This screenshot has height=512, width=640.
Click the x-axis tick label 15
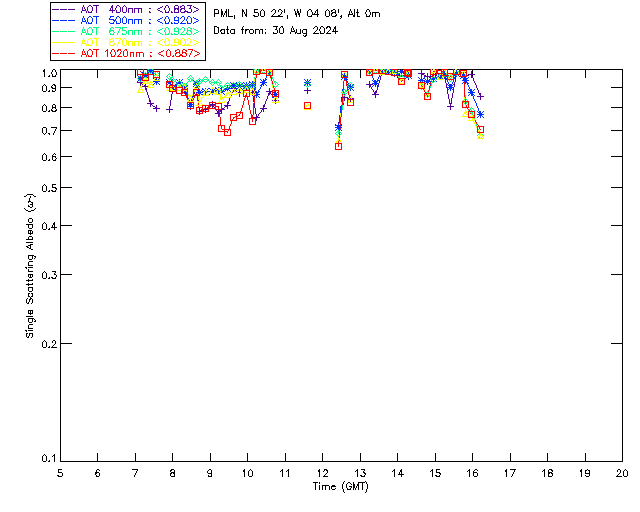435,474
